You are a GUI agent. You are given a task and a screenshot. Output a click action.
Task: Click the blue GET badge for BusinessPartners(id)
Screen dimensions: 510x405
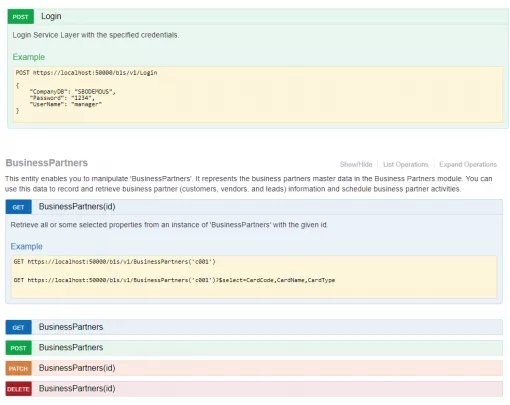[x=18, y=207]
